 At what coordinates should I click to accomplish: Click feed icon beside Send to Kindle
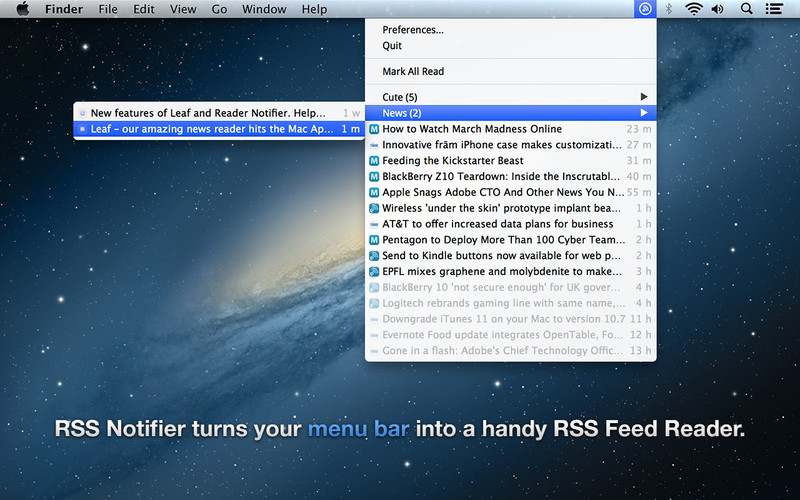click(374, 256)
